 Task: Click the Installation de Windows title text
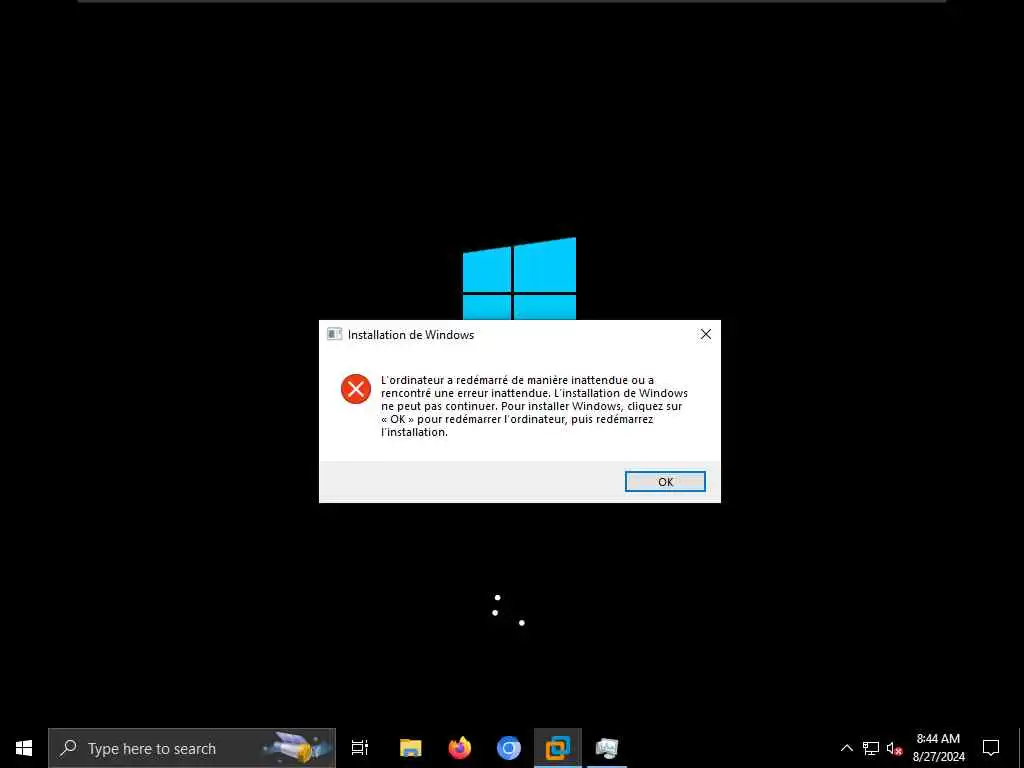click(411, 335)
